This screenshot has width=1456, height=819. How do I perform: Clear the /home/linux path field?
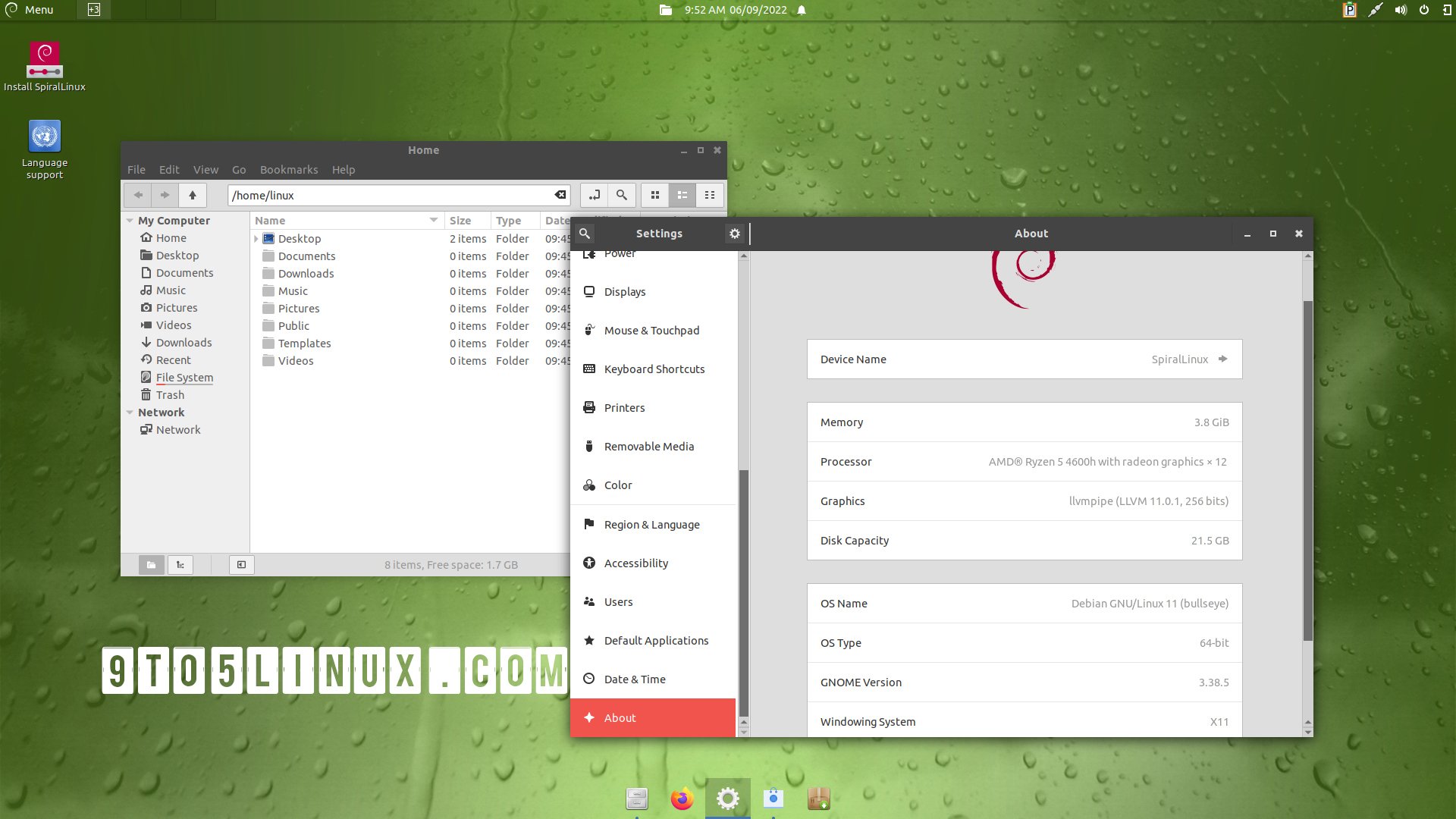(560, 195)
